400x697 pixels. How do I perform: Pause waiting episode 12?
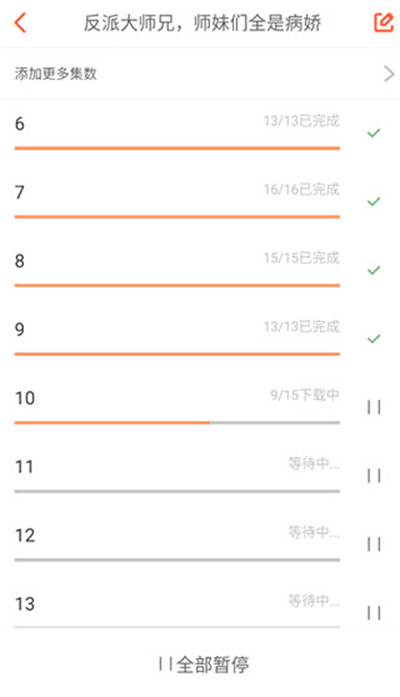tap(374, 544)
